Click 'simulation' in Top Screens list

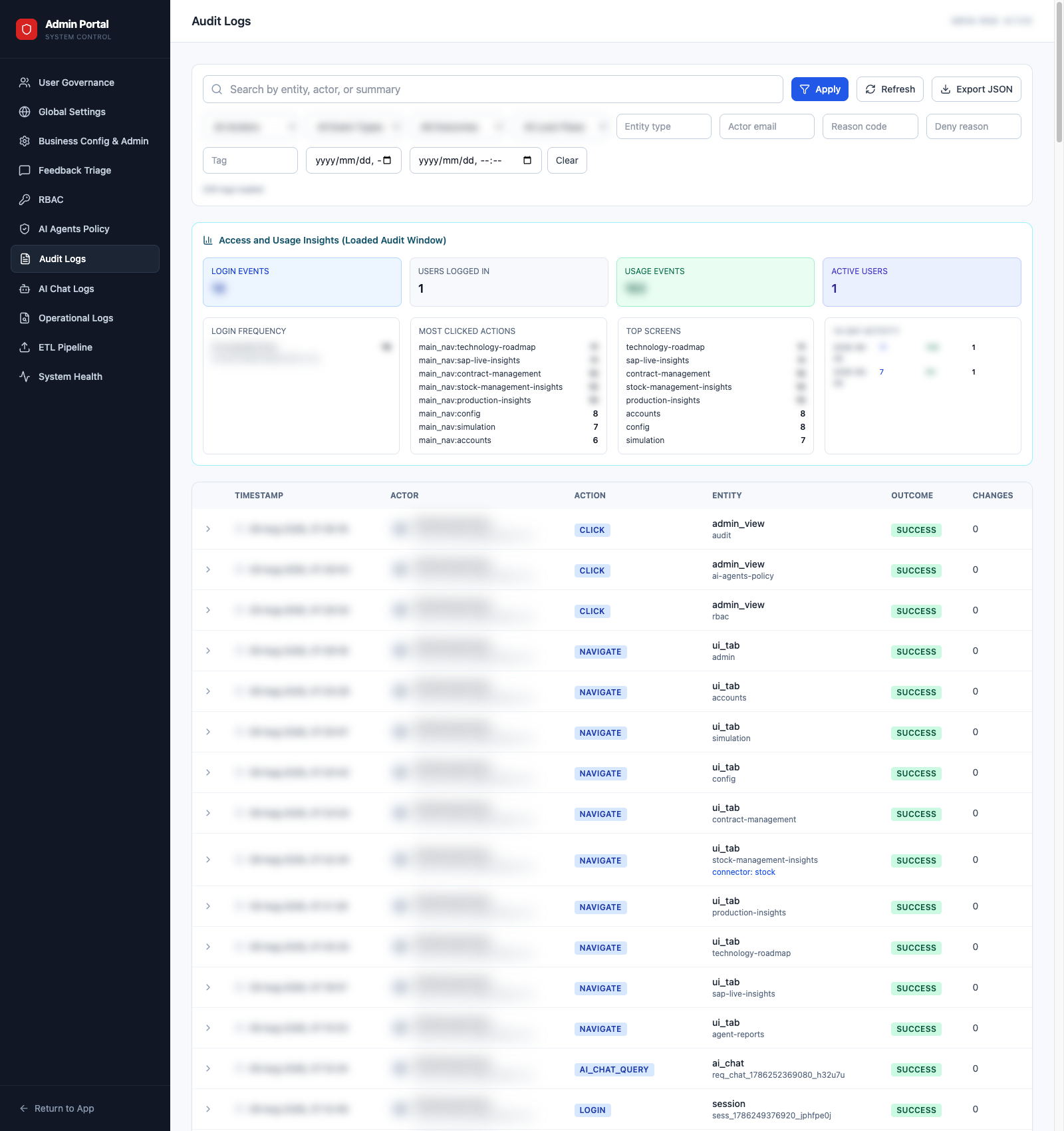point(645,440)
